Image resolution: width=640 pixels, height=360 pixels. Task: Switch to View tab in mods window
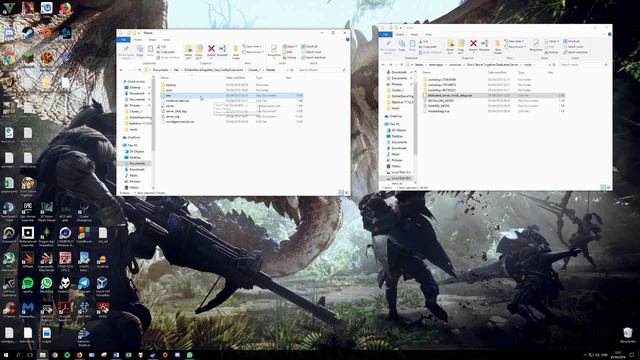[429, 34]
